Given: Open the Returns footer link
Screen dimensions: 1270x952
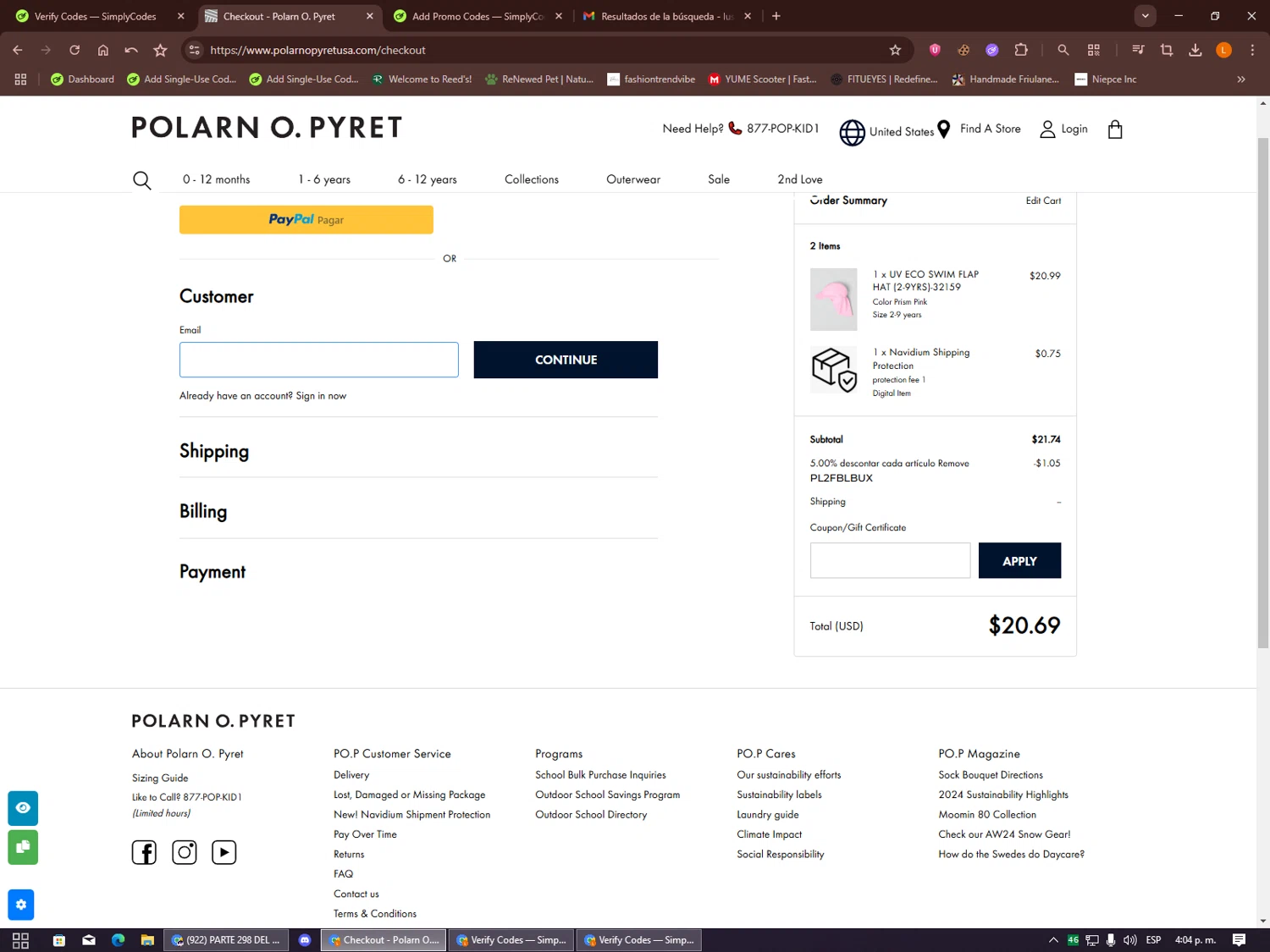Looking at the screenshot, I should (349, 855).
